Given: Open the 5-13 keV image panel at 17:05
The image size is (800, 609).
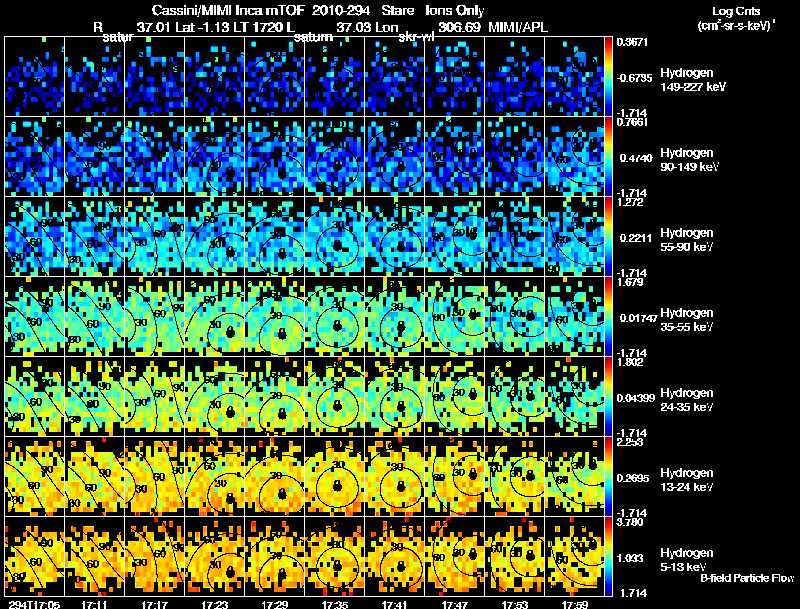Looking at the screenshot, I should [x=34, y=557].
